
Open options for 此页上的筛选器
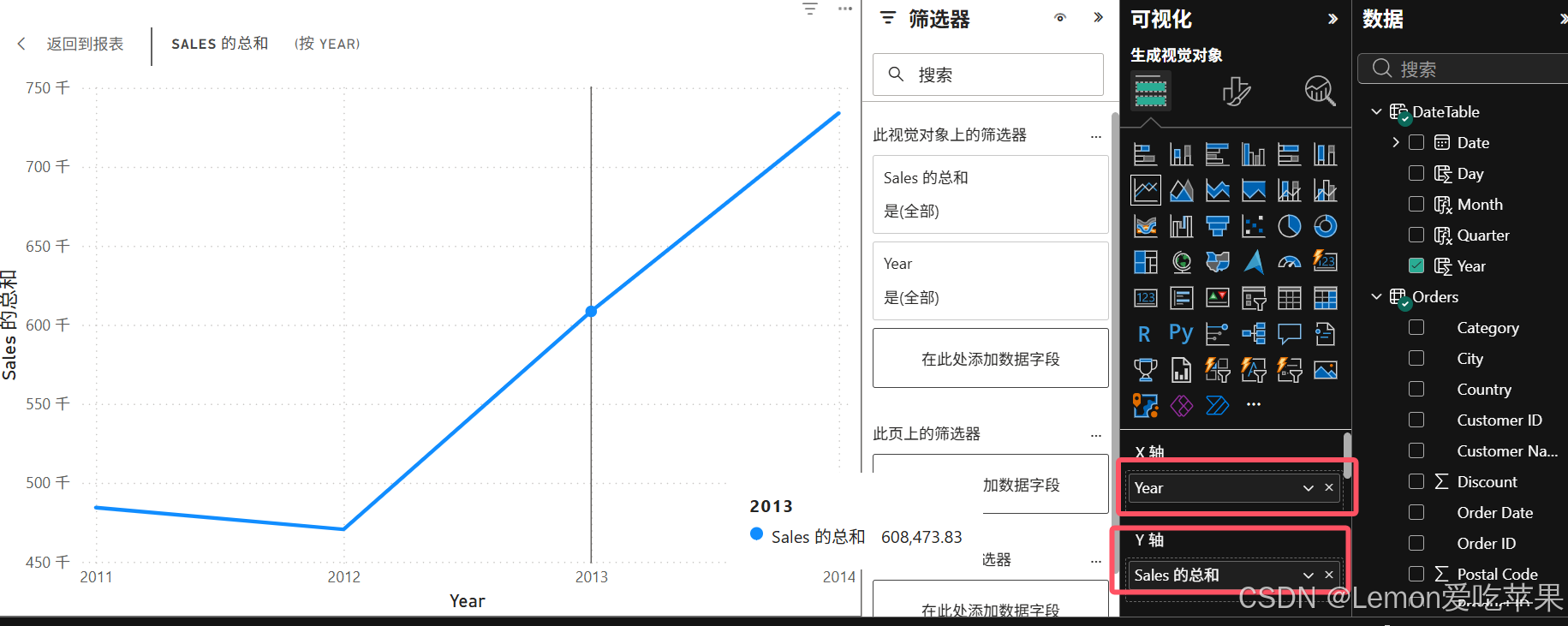pyautogui.click(x=1095, y=436)
